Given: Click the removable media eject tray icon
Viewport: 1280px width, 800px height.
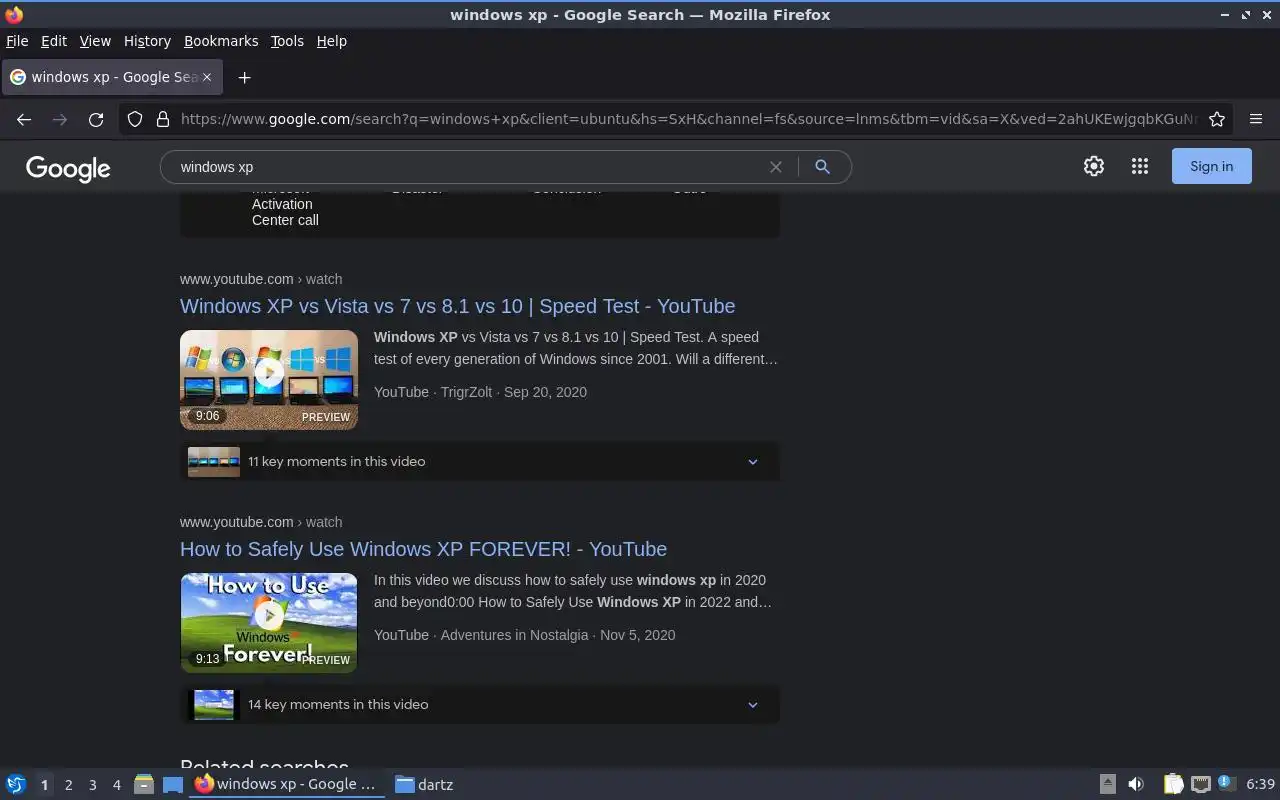Looking at the screenshot, I should pyautogui.click(x=1107, y=784).
